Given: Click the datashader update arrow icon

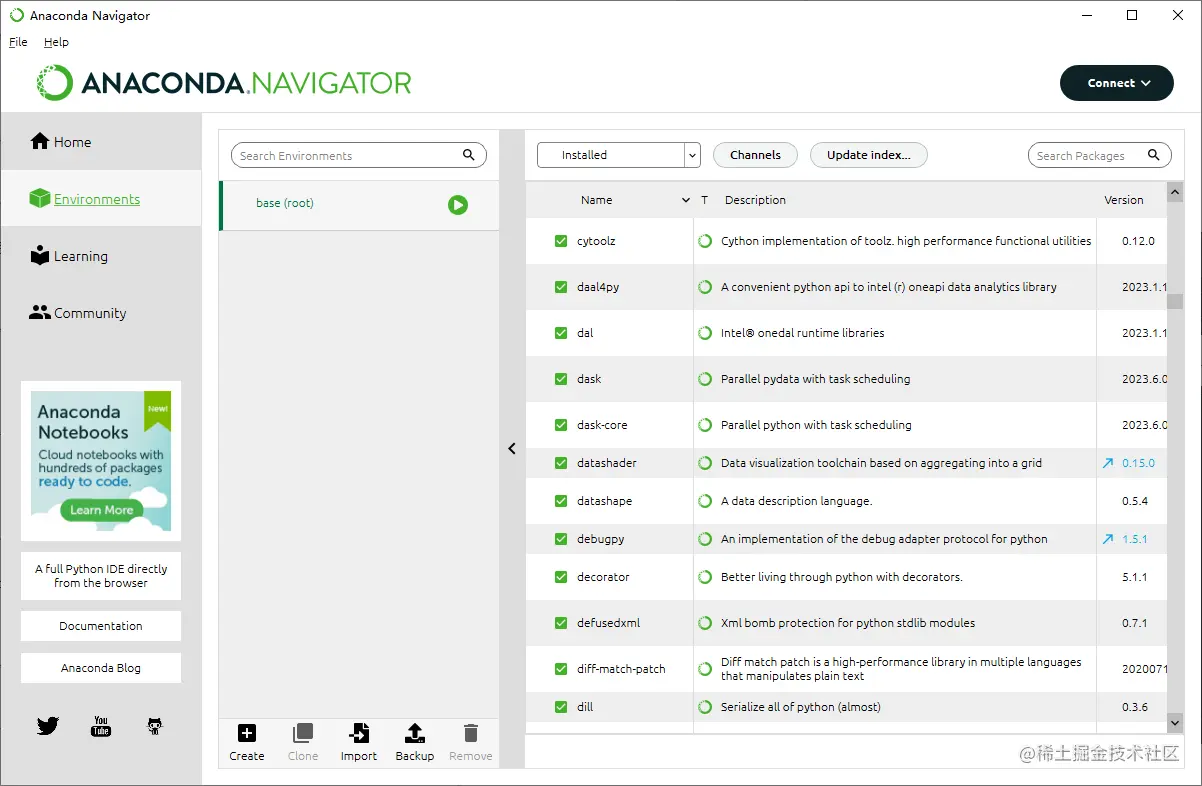Looking at the screenshot, I should [x=1107, y=463].
